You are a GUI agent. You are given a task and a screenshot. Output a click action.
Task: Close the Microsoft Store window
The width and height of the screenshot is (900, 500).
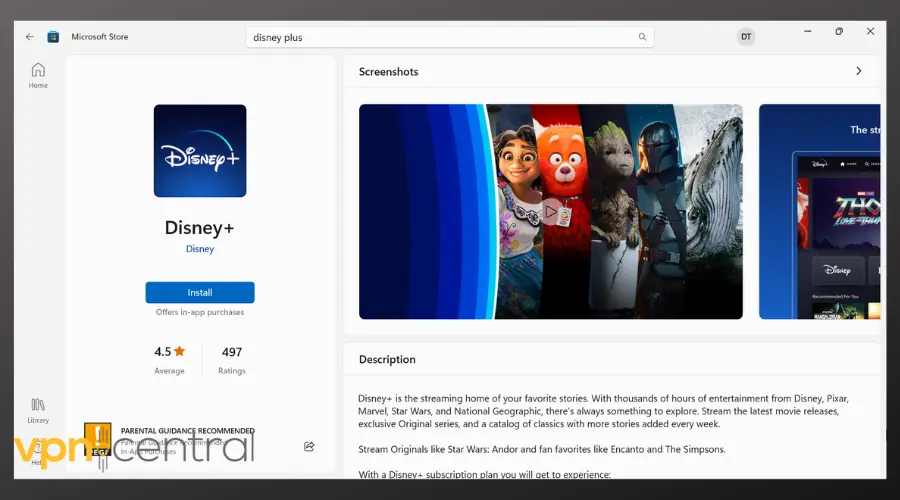pos(871,31)
